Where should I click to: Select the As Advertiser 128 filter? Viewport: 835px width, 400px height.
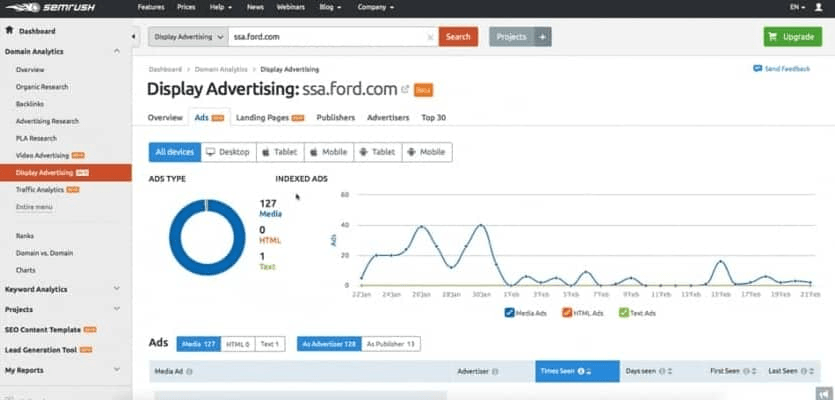coord(329,344)
